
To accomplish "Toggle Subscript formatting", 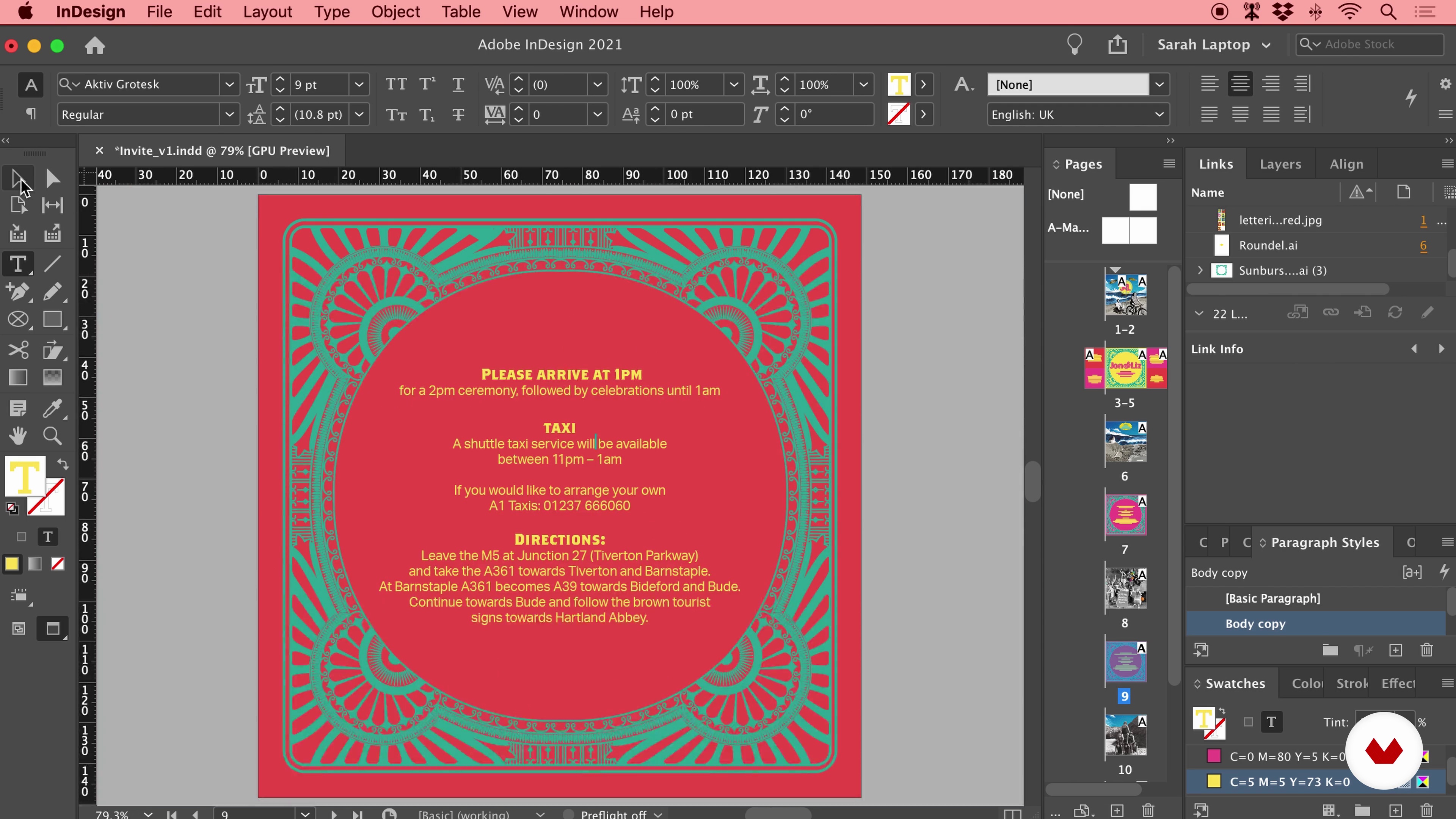I will (x=427, y=115).
